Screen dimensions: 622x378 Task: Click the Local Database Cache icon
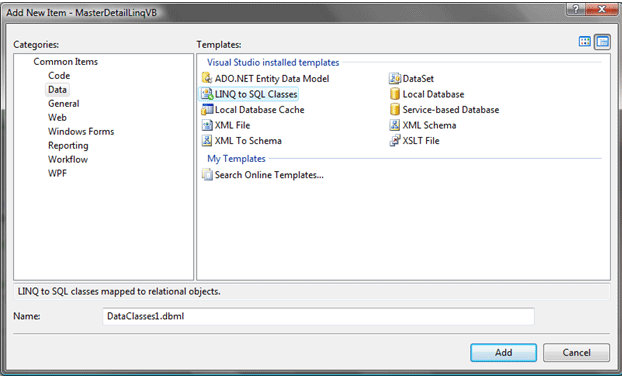point(207,109)
